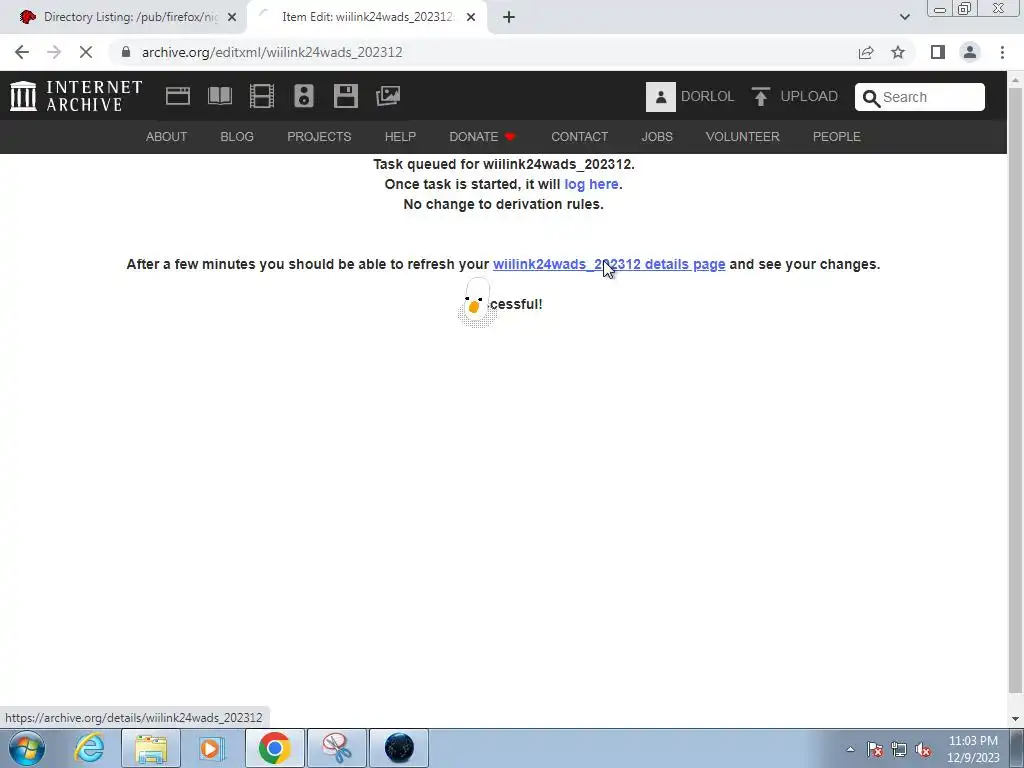1024x768 pixels.
Task: Close the Directory Listing tab
Action: (x=232, y=17)
